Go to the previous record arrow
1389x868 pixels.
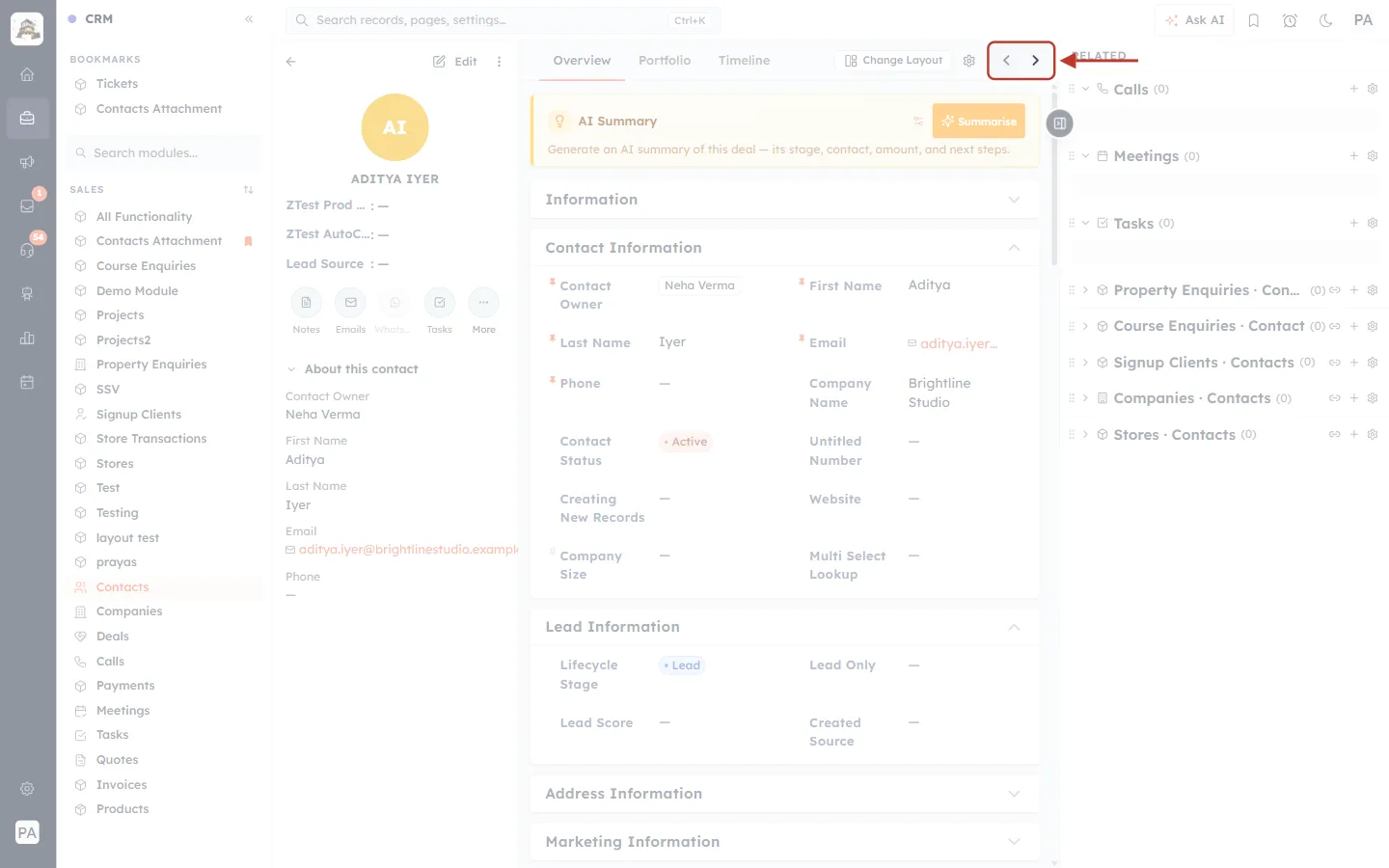pos(1006,61)
